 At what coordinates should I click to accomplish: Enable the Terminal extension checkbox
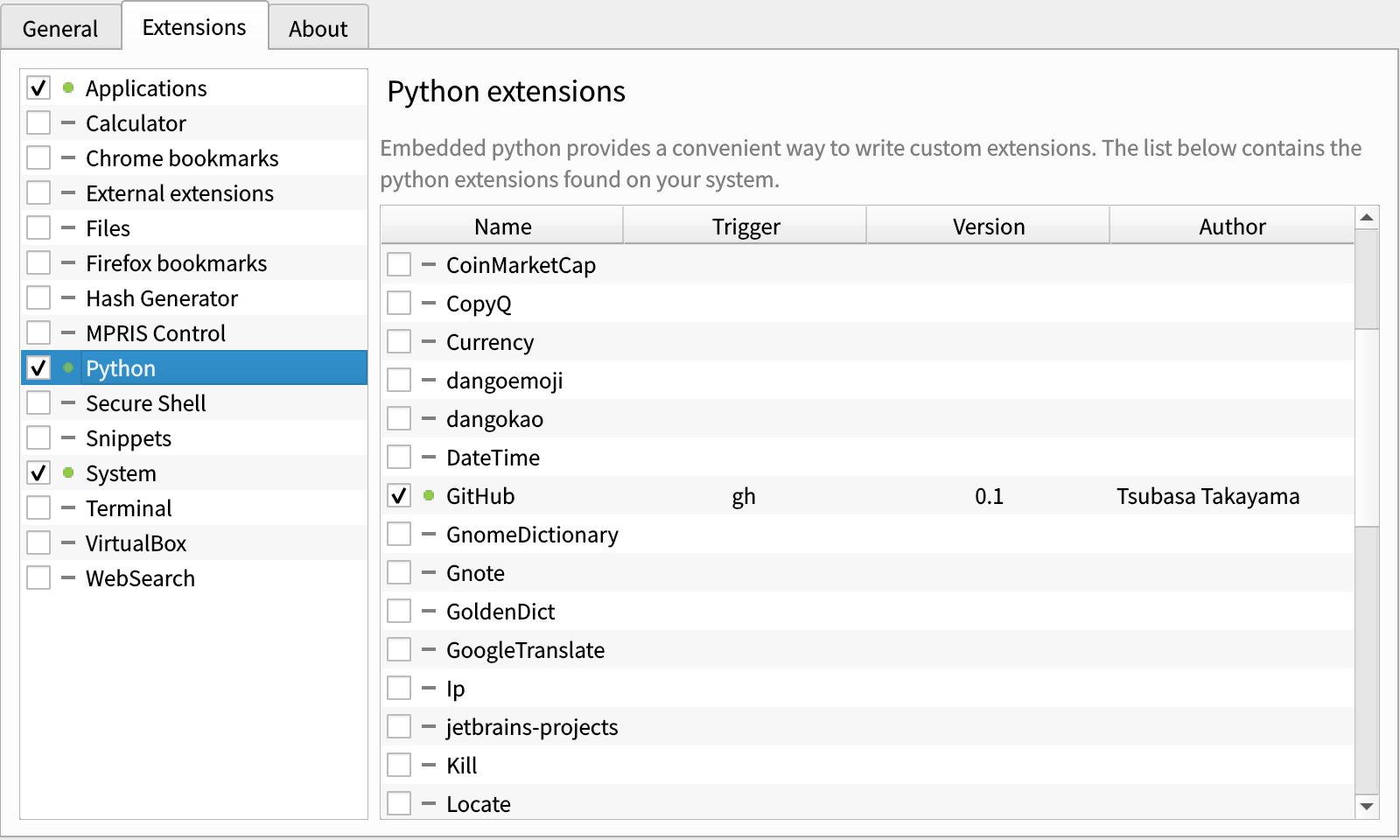point(38,507)
